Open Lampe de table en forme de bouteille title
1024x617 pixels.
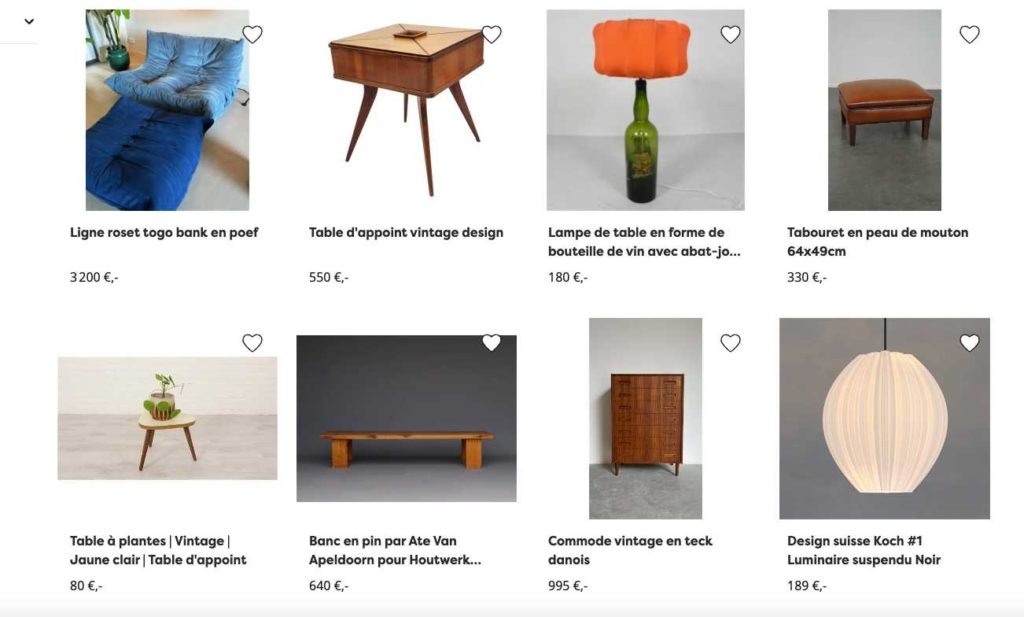click(x=644, y=242)
